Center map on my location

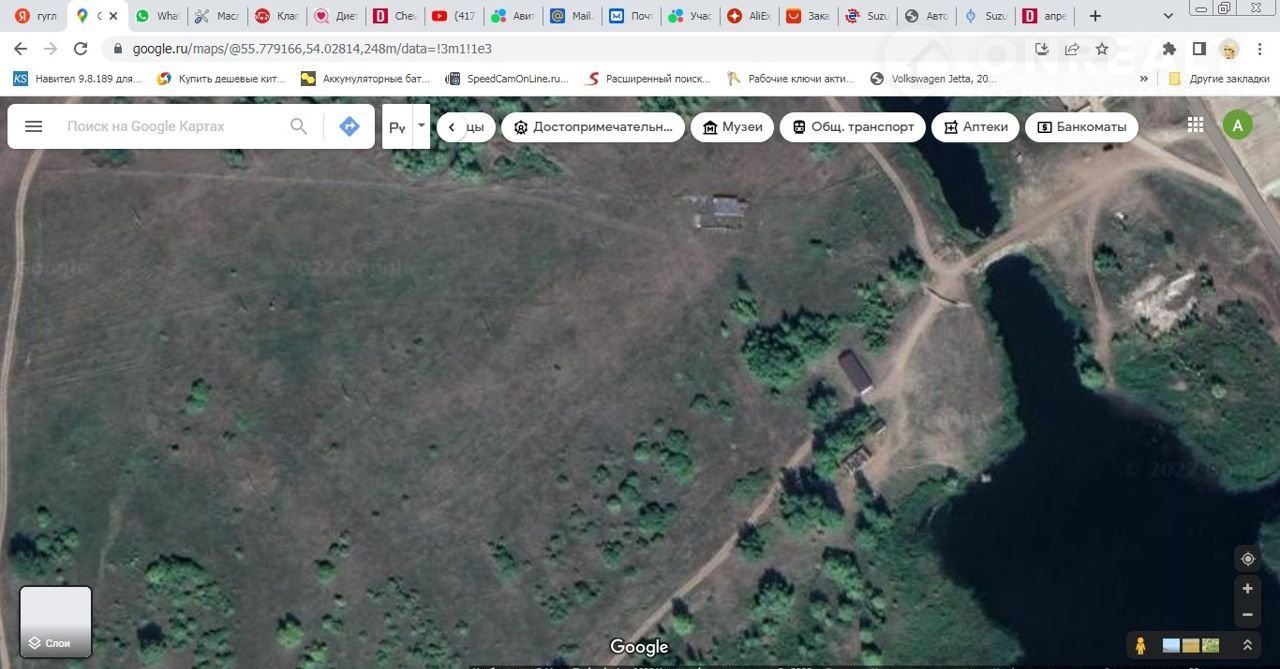pos(1247,559)
